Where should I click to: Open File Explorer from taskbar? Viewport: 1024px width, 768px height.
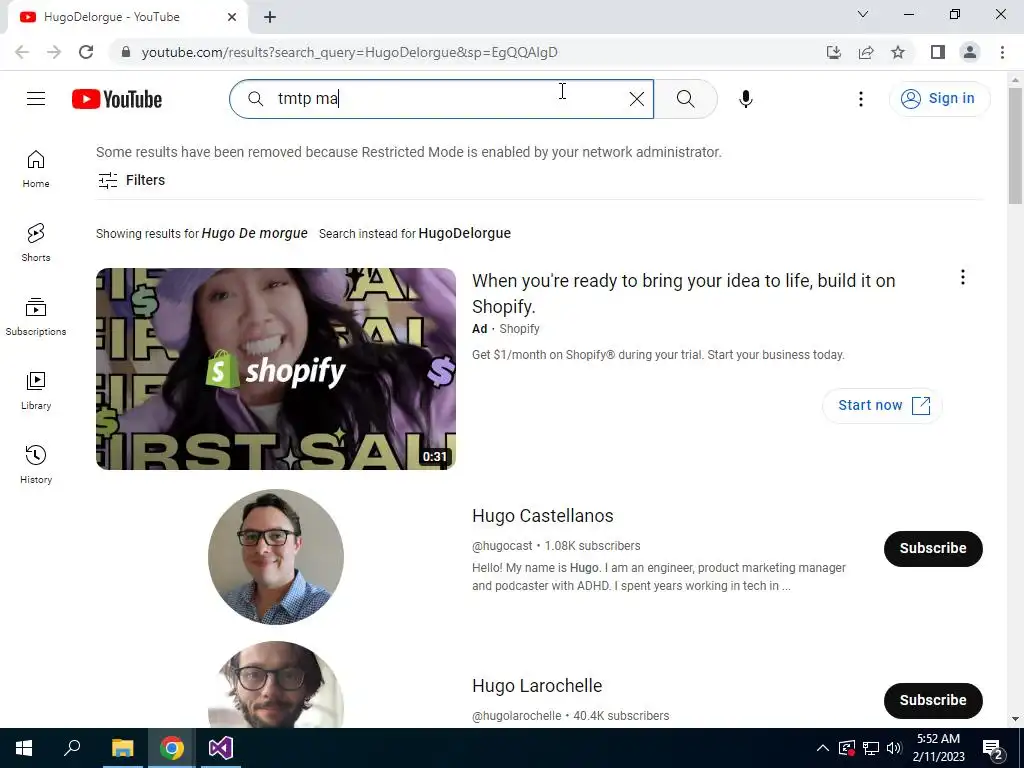(x=122, y=748)
